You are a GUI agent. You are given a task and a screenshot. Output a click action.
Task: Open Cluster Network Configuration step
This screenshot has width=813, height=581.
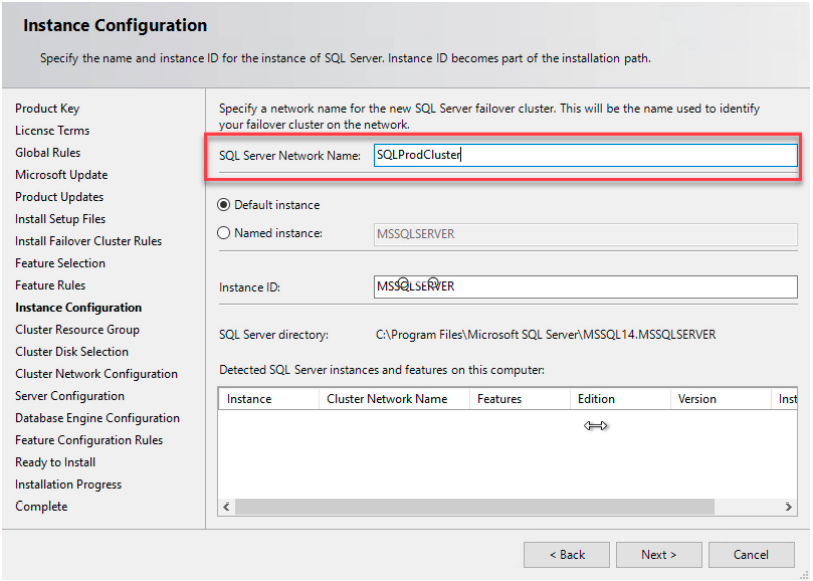point(96,374)
